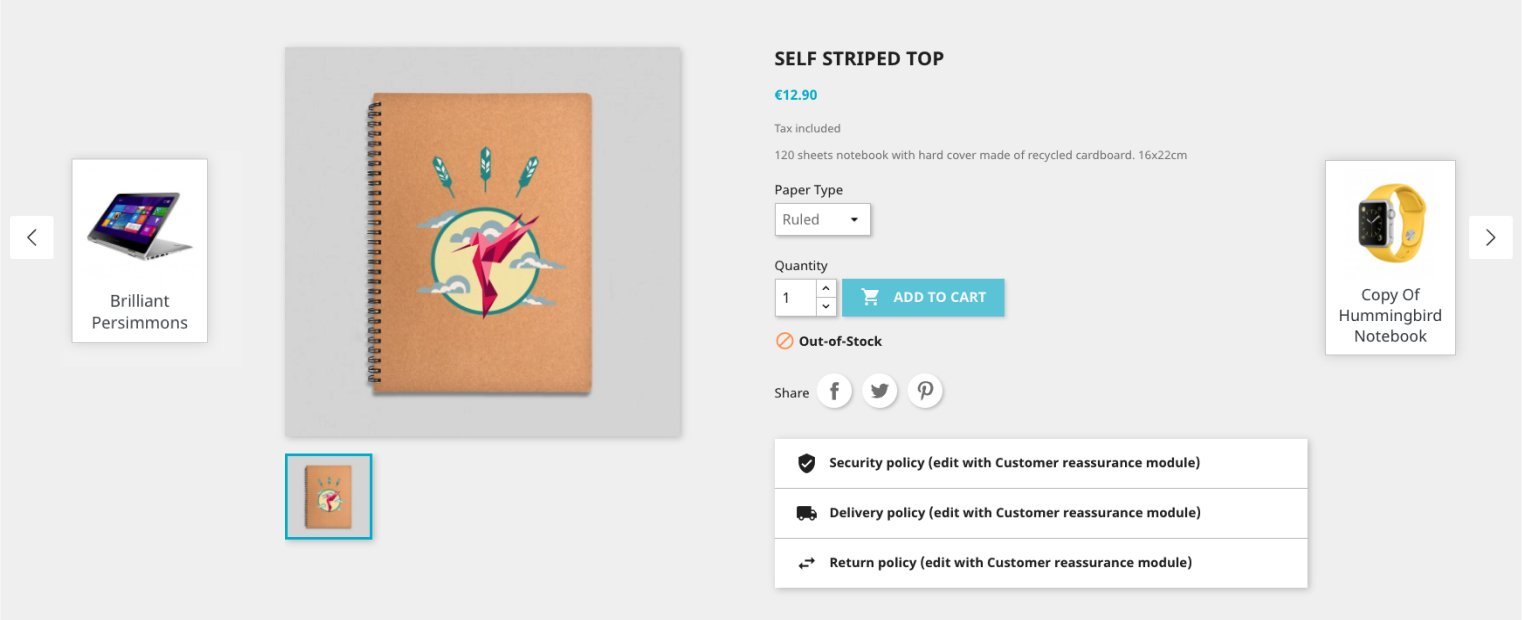Click the quantity input field

tap(795, 297)
